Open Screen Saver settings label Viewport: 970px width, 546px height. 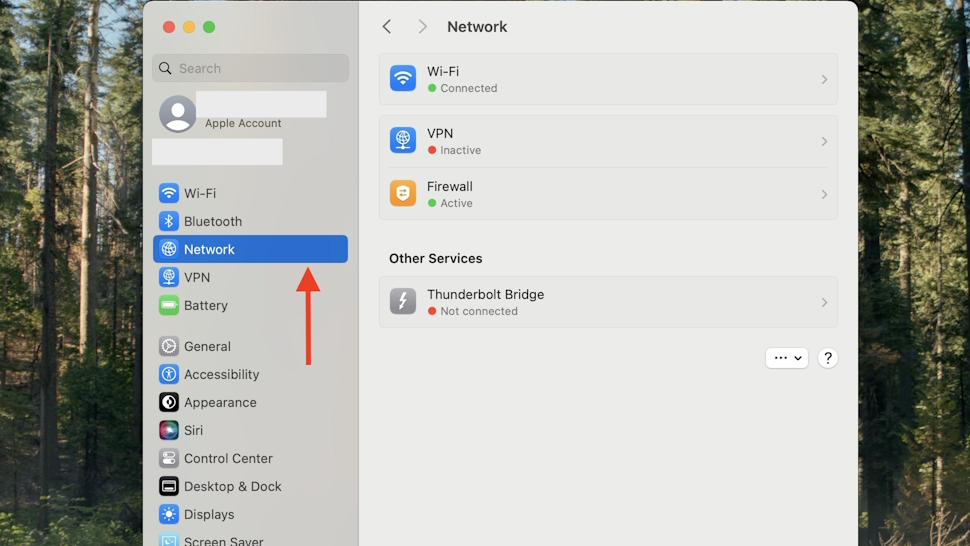(223, 540)
